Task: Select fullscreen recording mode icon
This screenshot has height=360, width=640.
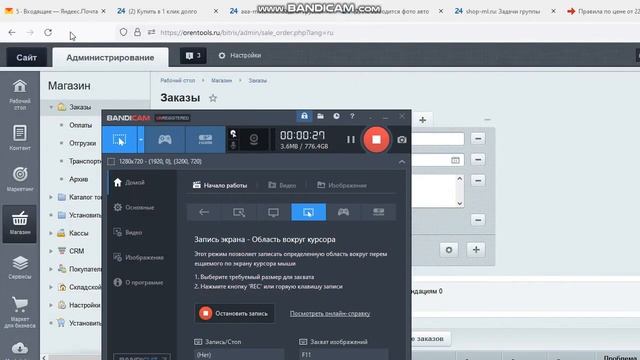Action: coord(273,212)
